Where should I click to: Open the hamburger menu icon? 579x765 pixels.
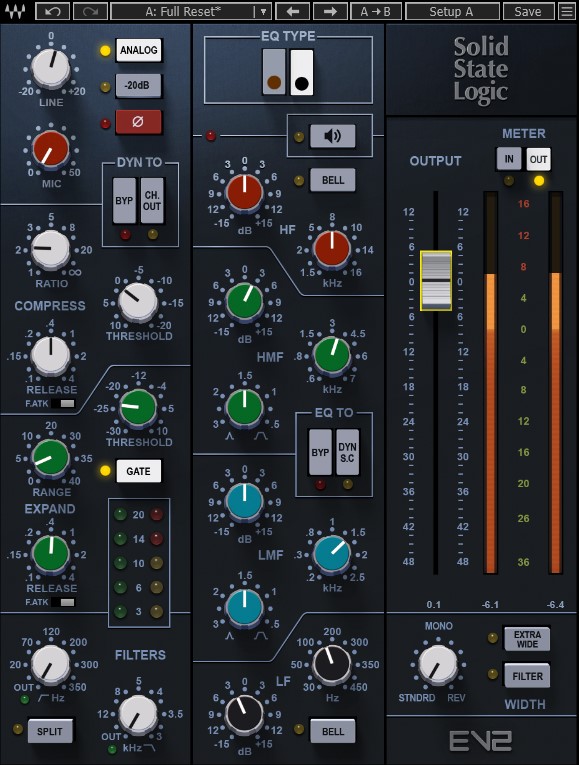click(567, 11)
